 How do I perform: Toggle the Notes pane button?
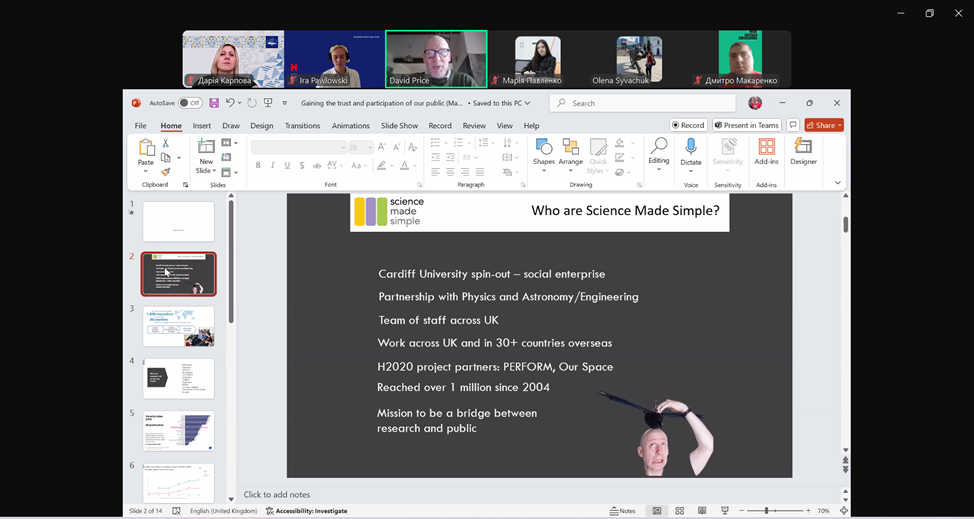623,511
